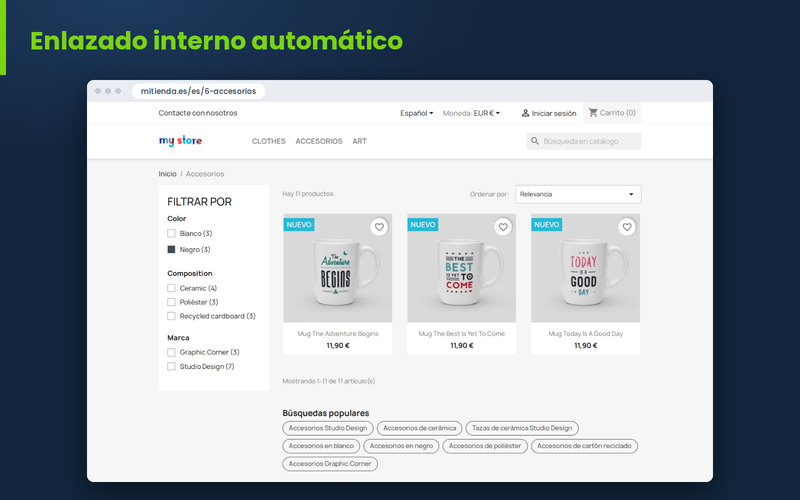This screenshot has width=800, height=500.
Task: Check the Blanco (3) color filter
Action: pyautogui.click(x=171, y=233)
